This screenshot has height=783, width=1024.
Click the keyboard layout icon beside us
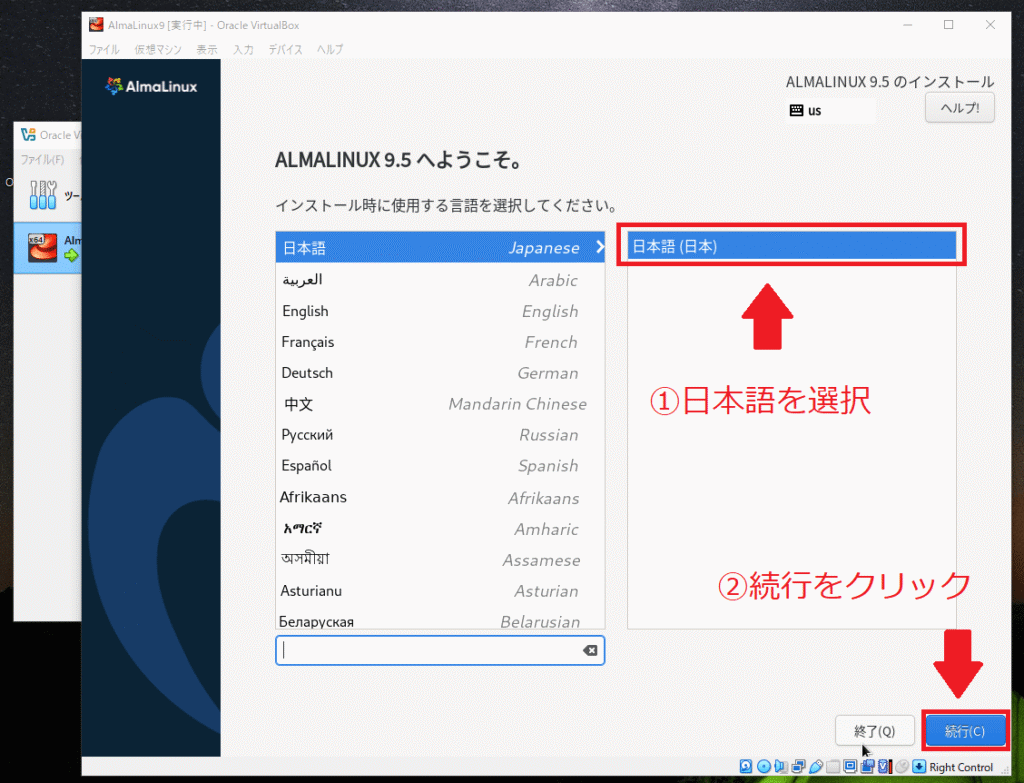point(796,110)
